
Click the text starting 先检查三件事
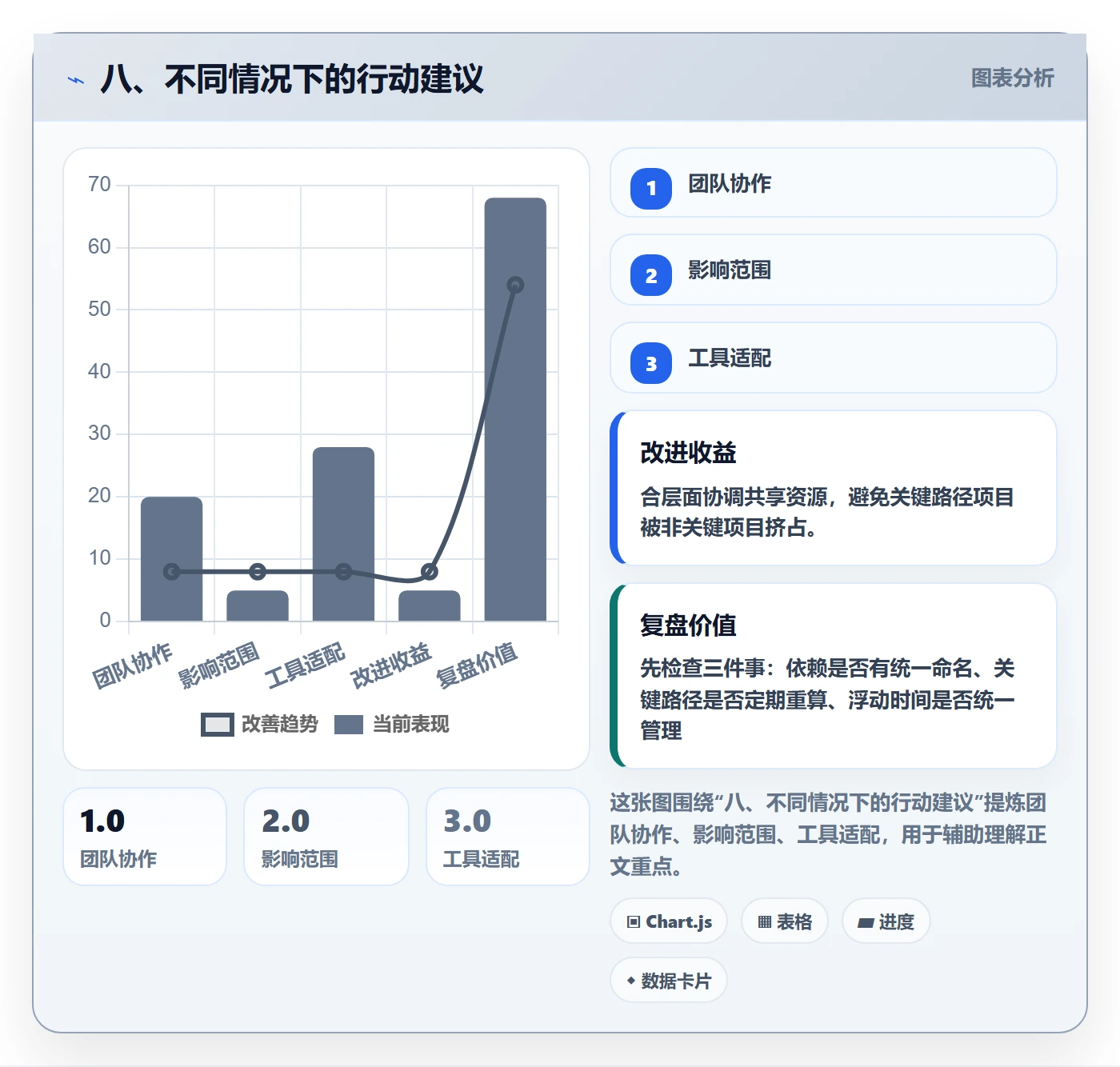(x=827, y=700)
